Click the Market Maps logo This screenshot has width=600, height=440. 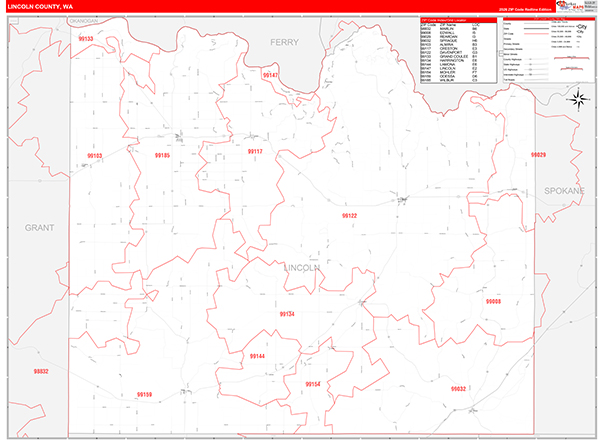click(570, 6)
